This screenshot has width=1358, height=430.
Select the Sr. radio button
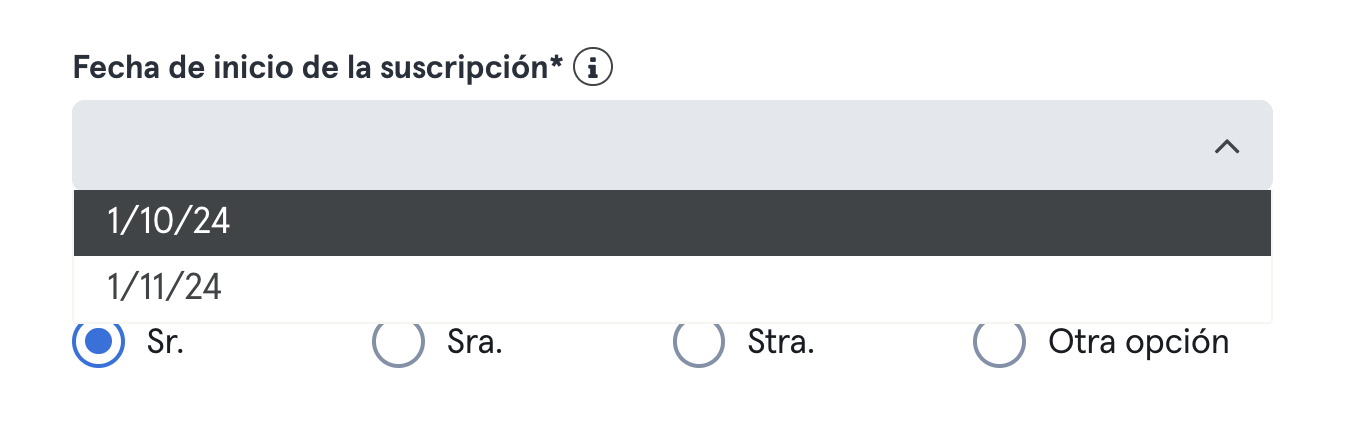coord(99,341)
